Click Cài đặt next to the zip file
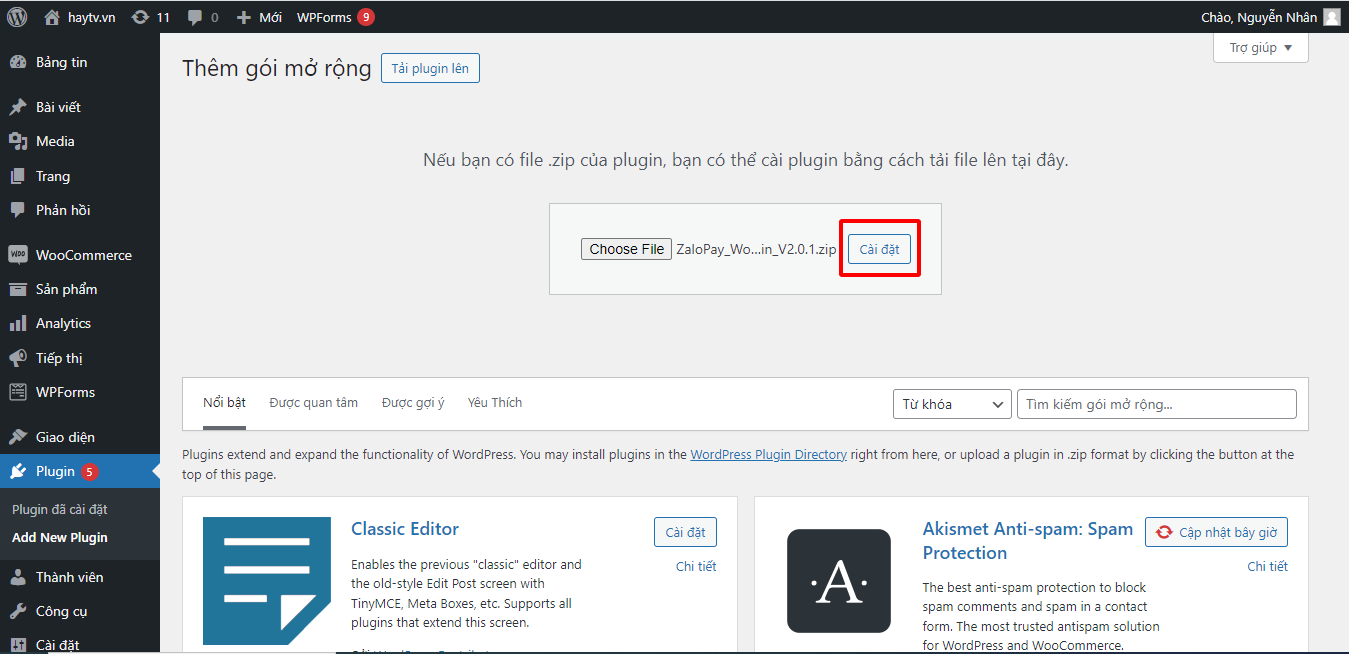The height and width of the screenshot is (654, 1349). pos(880,249)
